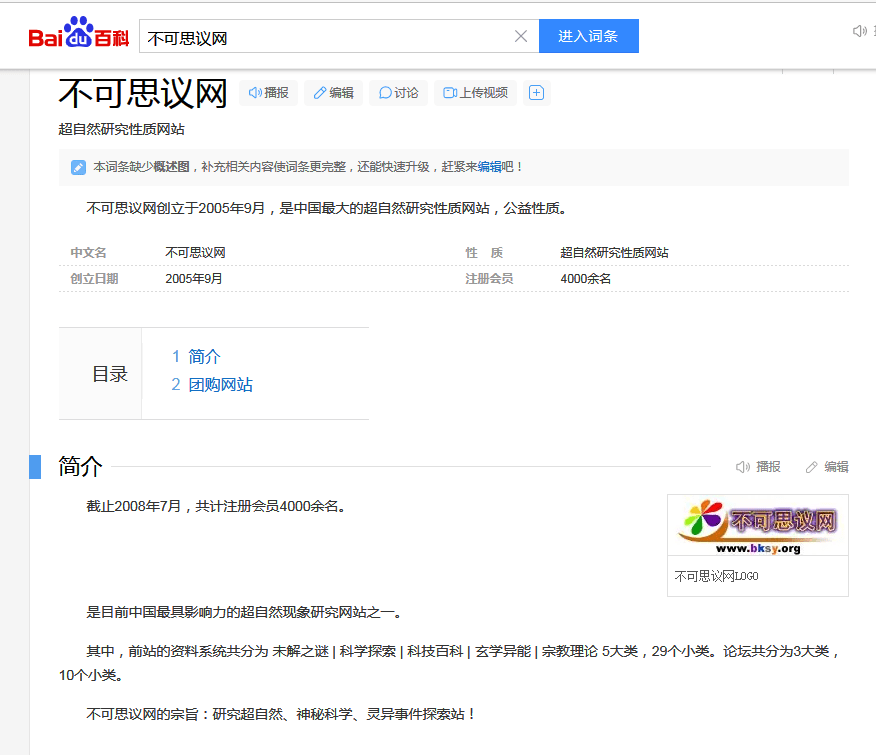Jump to 团购网站 in the table of contents
Viewport: 876px width, 755px height.
[220, 385]
